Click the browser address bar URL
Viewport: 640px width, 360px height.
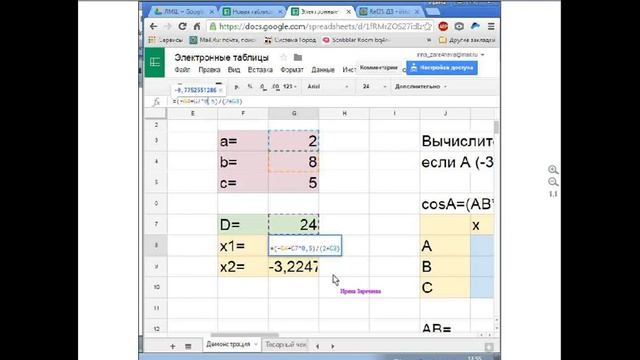click(320, 27)
